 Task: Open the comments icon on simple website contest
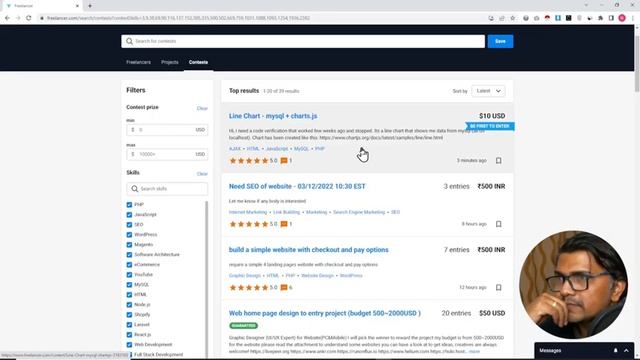pyautogui.click(x=284, y=287)
